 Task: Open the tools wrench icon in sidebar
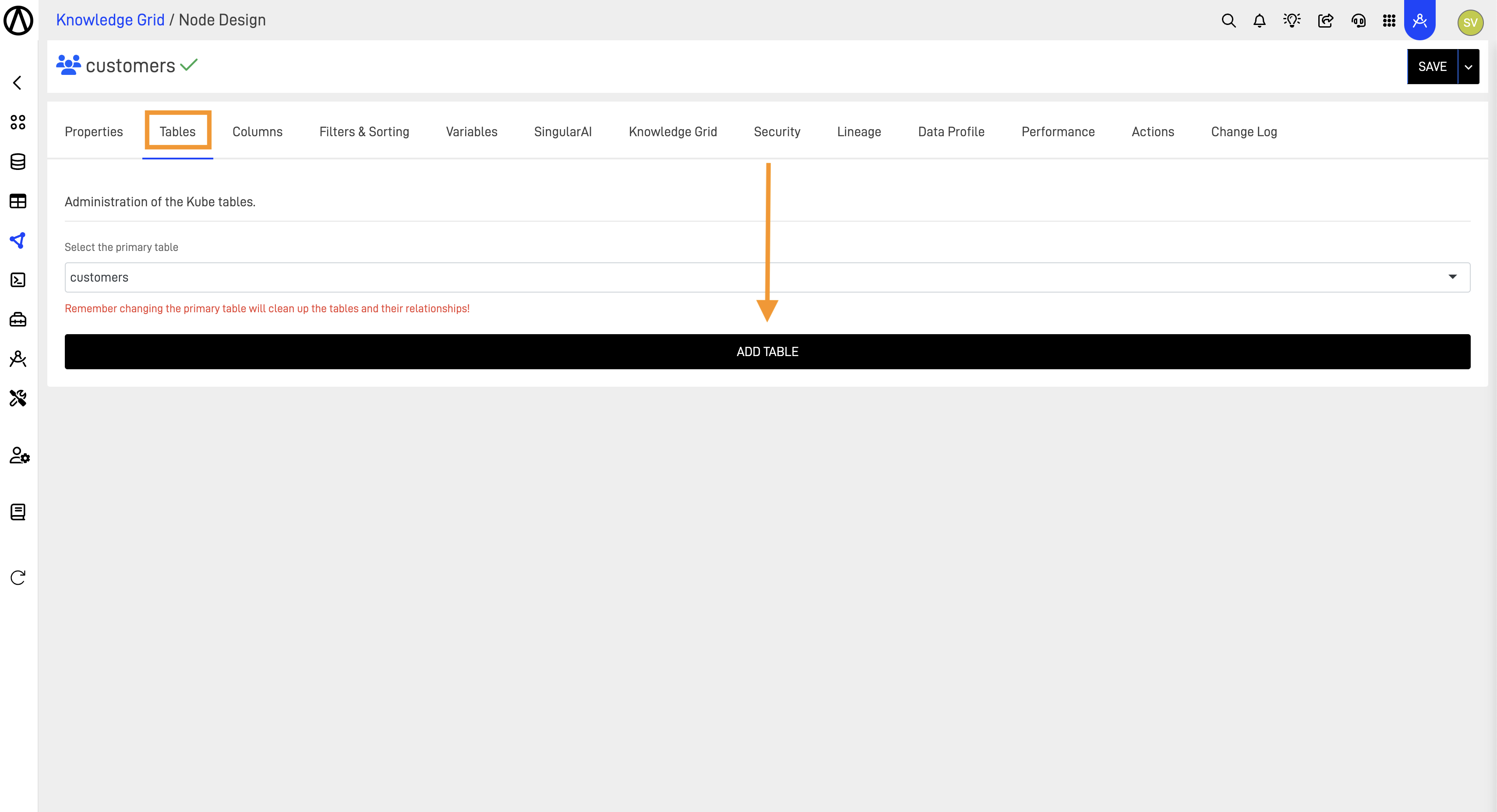click(18, 398)
